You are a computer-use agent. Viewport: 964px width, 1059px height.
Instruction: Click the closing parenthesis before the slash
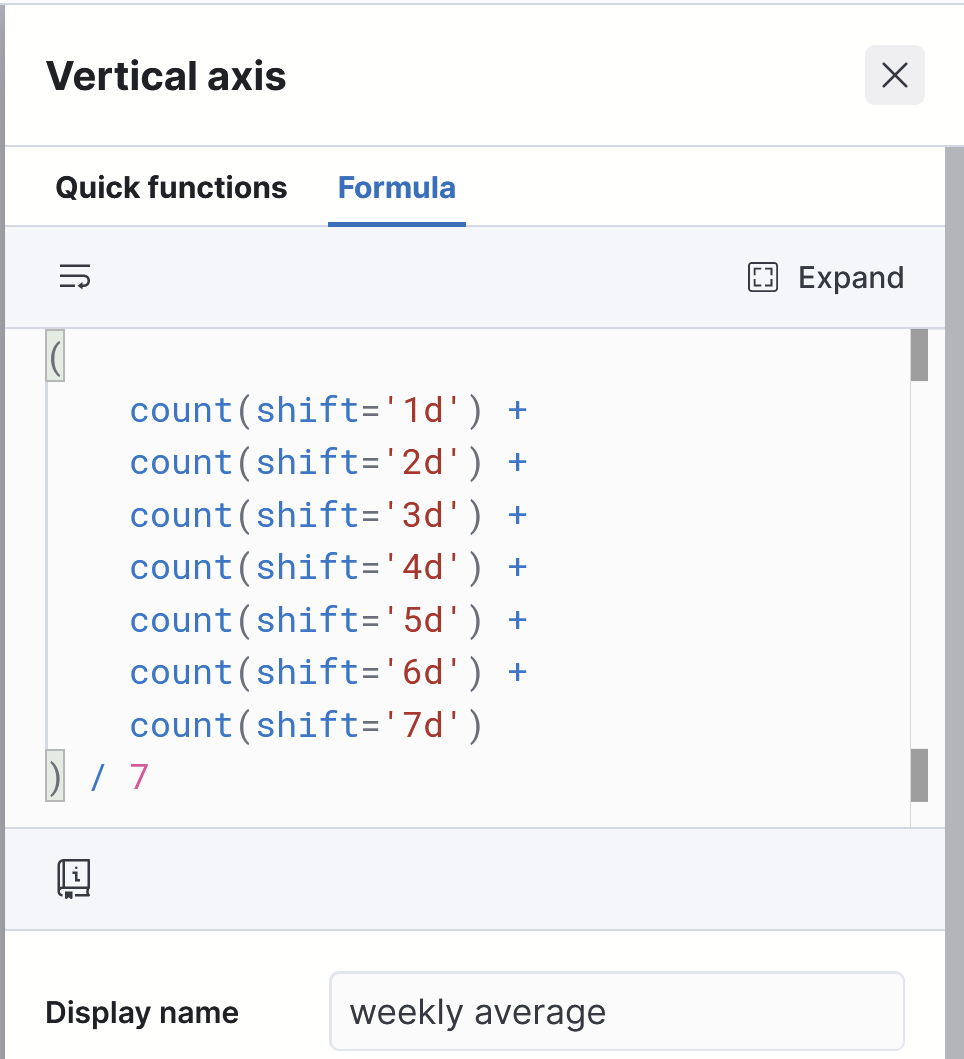coord(55,777)
